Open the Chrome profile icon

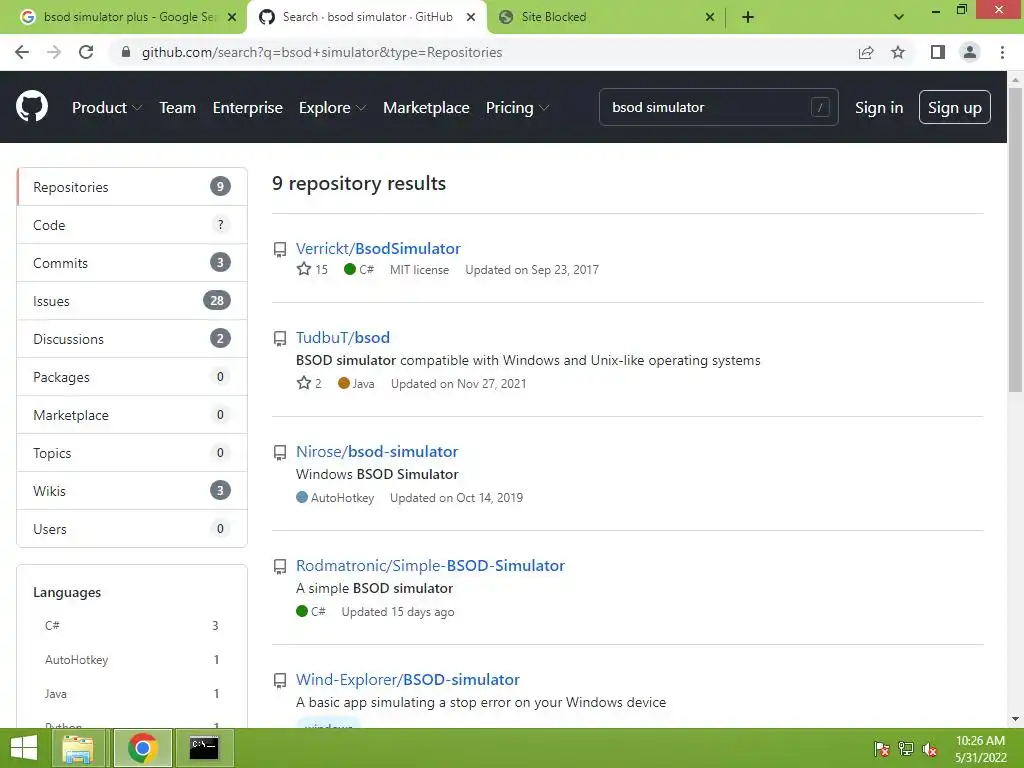(970, 52)
